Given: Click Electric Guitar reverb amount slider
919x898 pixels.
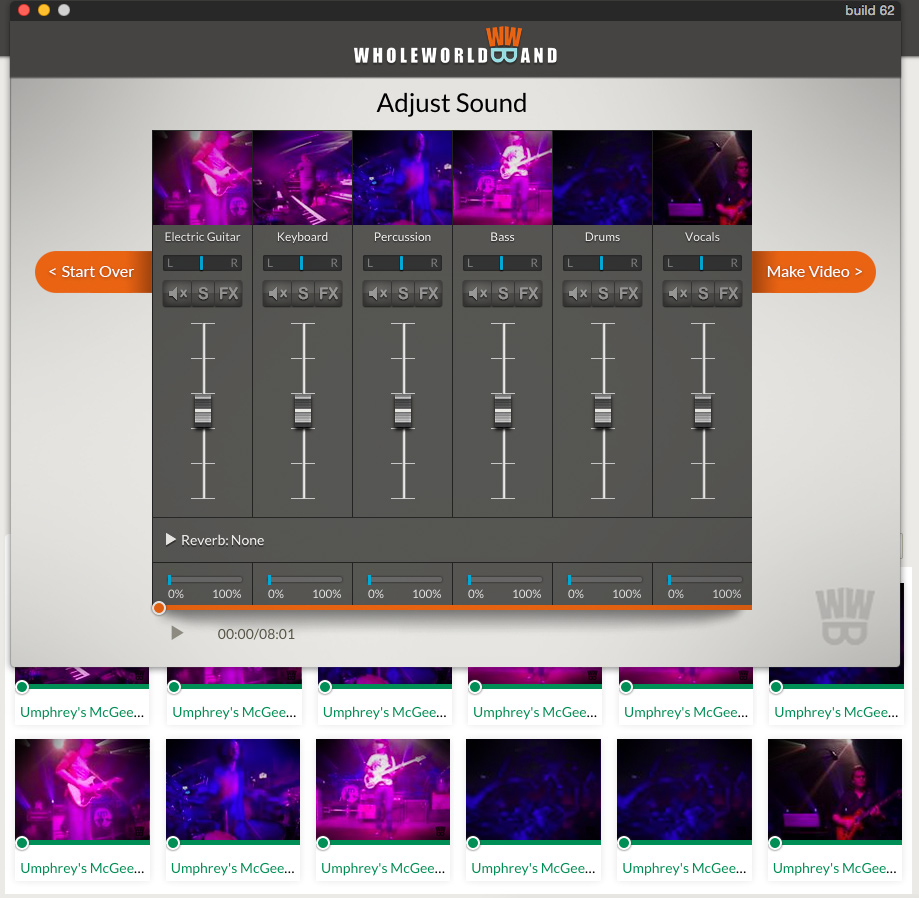Looking at the screenshot, I should point(205,580).
